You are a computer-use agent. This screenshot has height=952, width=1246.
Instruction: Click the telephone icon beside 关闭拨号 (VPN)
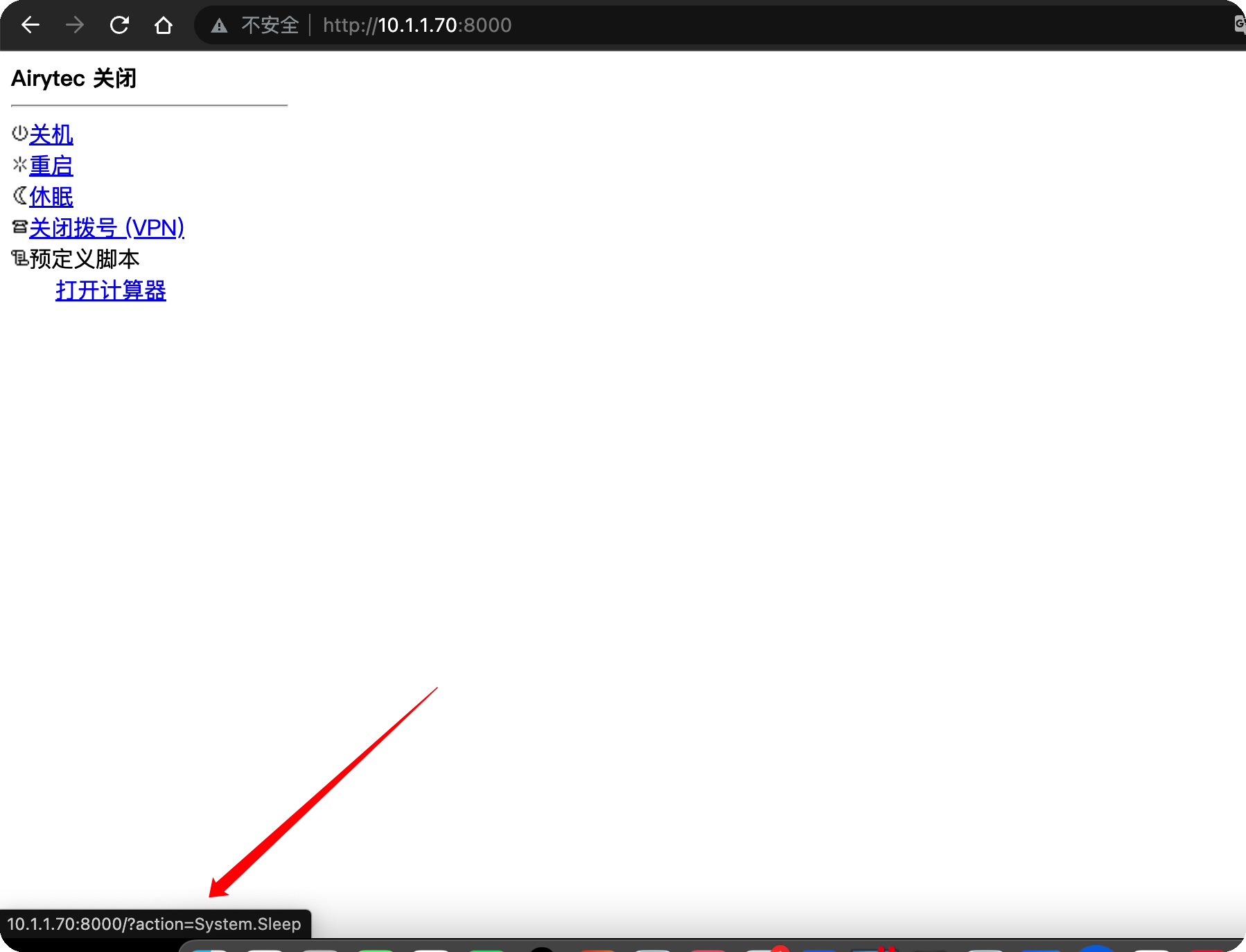(19, 227)
